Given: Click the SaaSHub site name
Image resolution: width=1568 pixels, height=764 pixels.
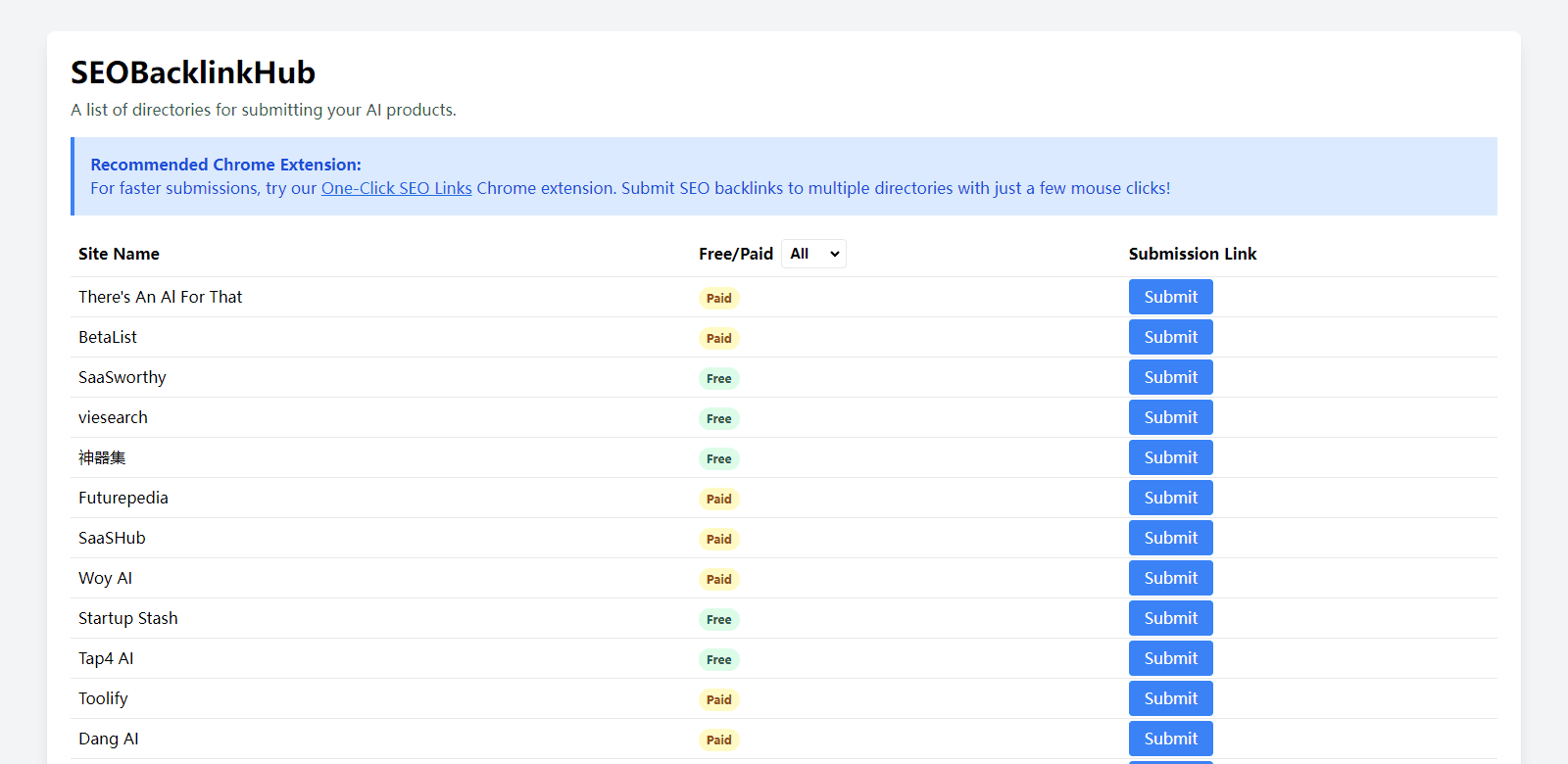Looking at the screenshot, I should pyautogui.click(x=112, y=538).
